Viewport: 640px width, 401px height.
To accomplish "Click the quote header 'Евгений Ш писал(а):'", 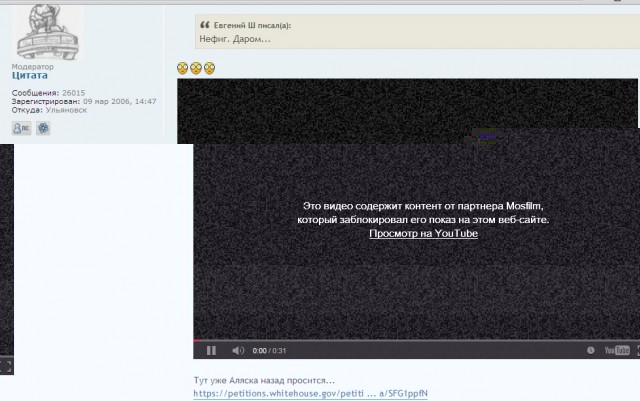I will [x=252, y=25].
